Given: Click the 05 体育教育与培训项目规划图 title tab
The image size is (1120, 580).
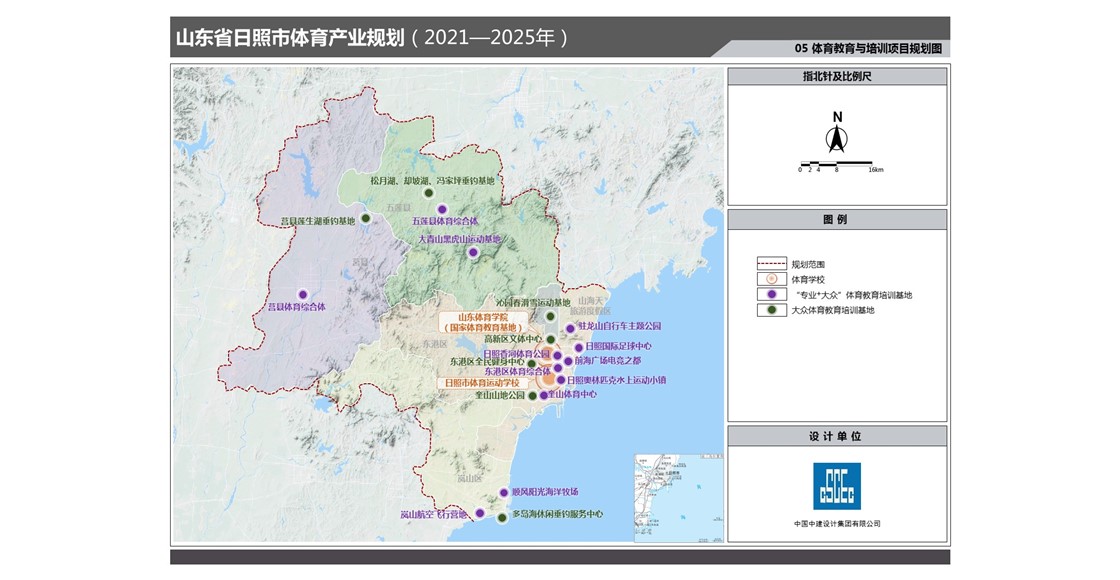Looking at the screenshot, I should pyautogui.click(x=868, y=48).
